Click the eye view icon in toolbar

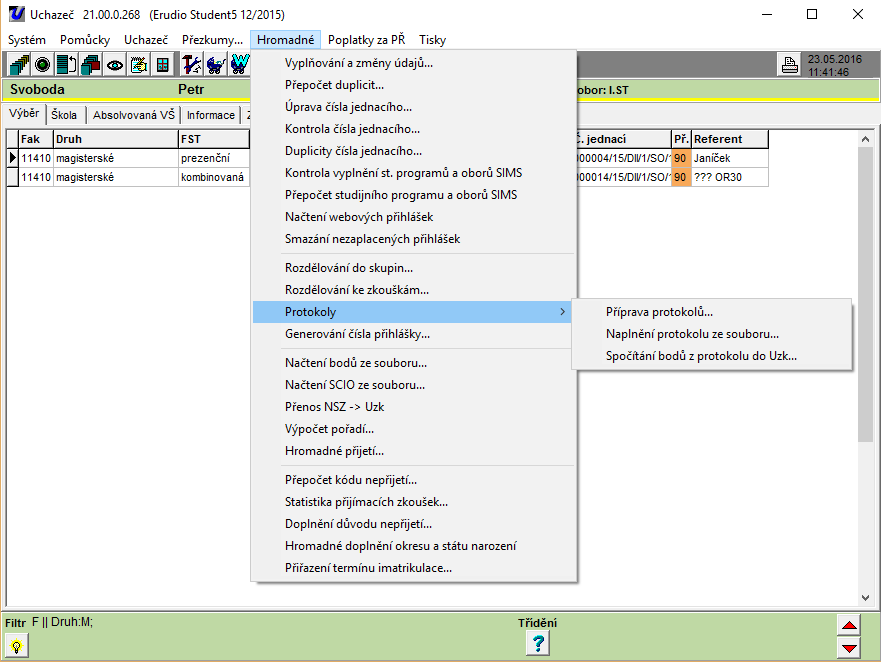pyautogui.click(x=115, y=65)
